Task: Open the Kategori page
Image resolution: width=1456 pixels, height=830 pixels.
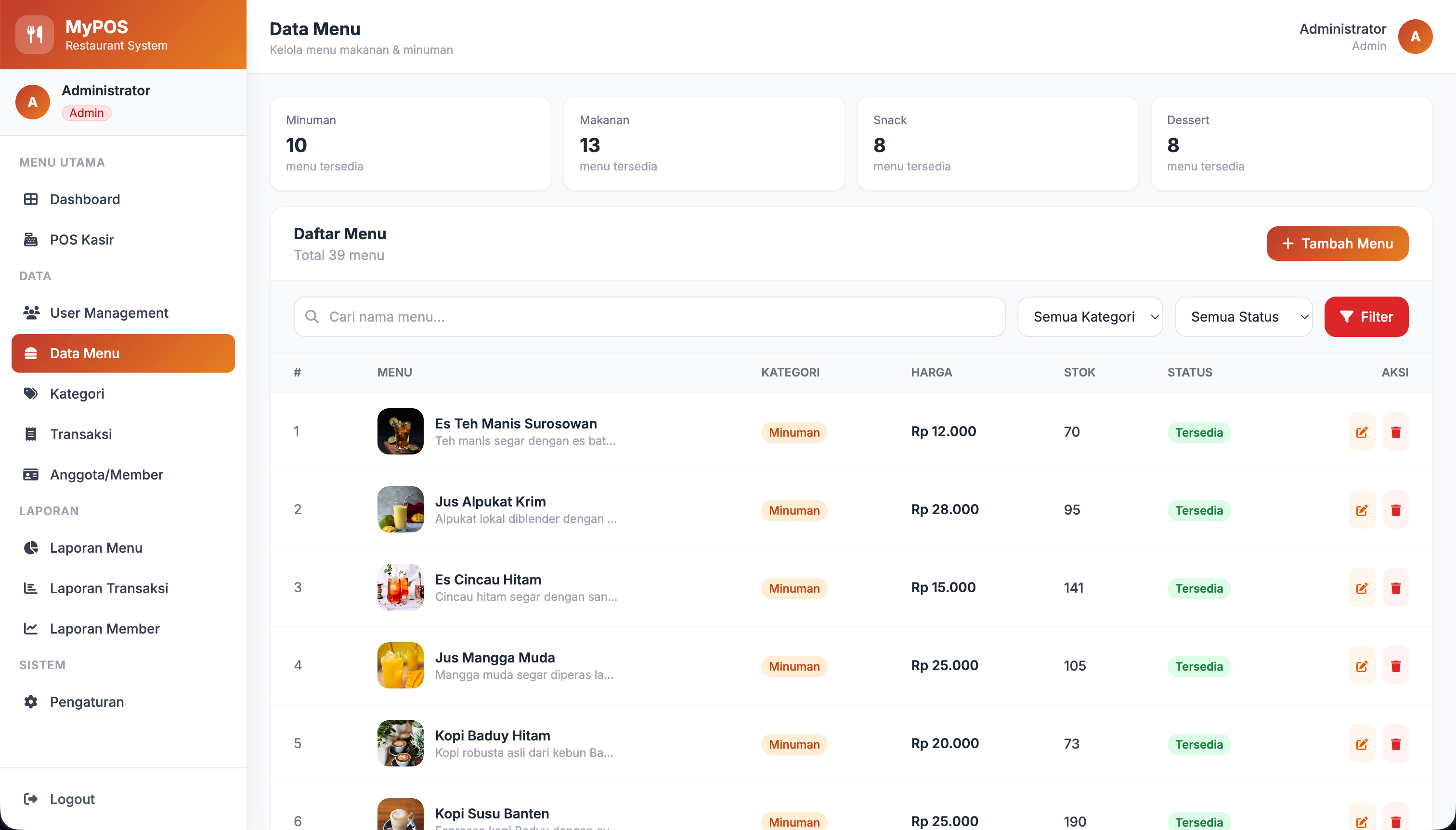Action: 123,393
